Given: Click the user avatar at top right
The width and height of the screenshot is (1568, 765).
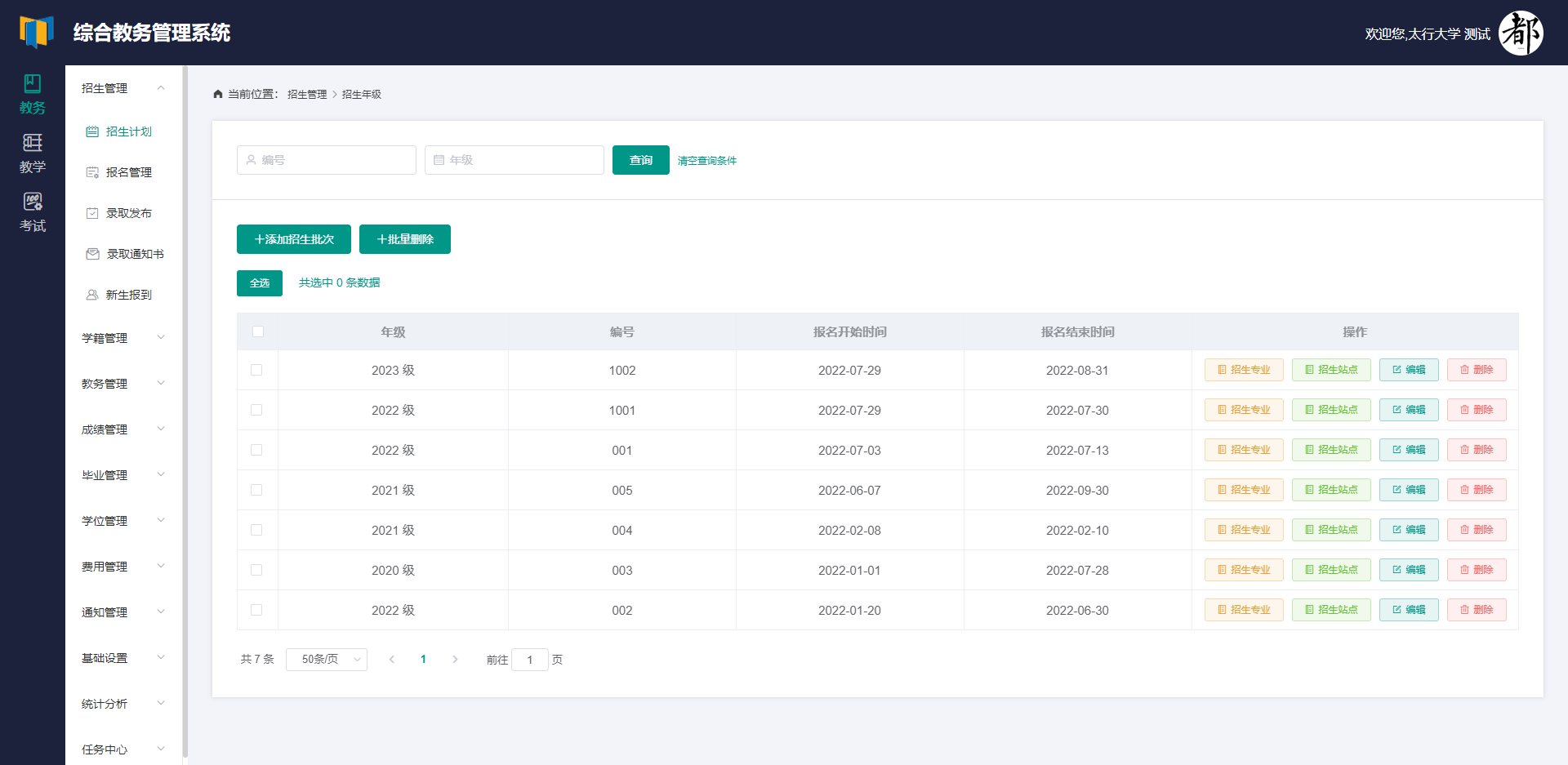Looking at the screenshot, I should click(1521, 33).
